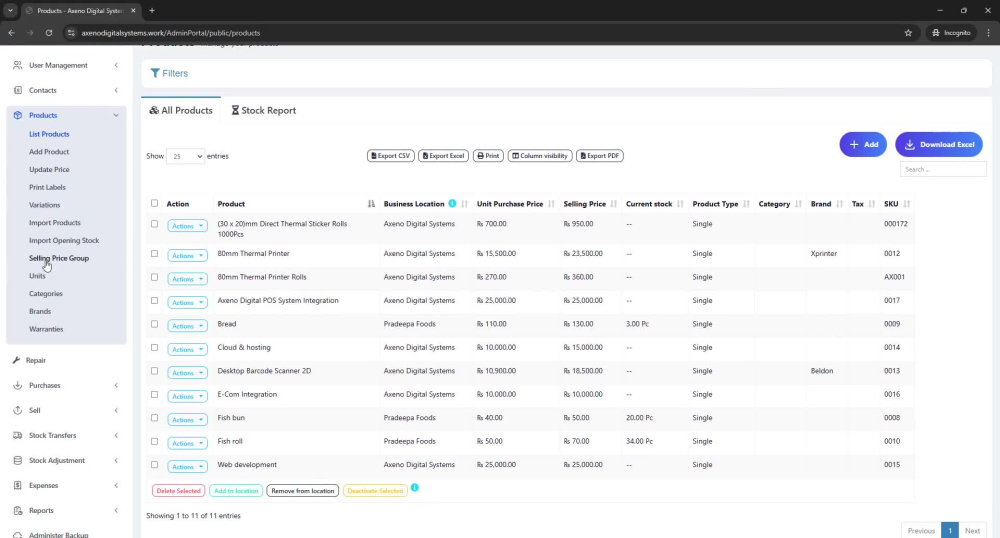Click the info icon next to Deactivate Selected
1000x538 pixels.
coord(415,488)
